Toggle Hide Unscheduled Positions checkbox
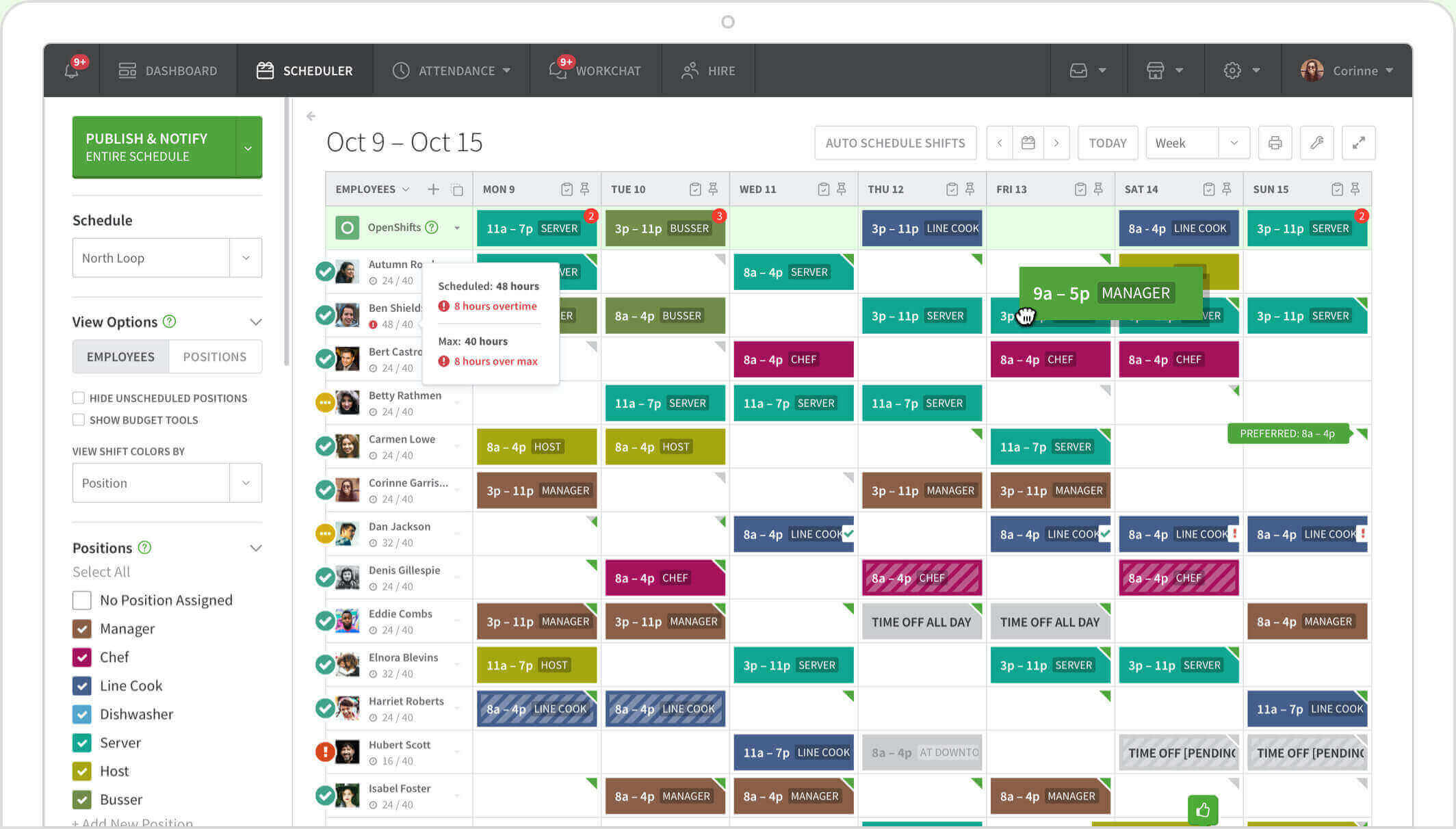This screenshot has width=1456, height=829. [x=78, y=397]
